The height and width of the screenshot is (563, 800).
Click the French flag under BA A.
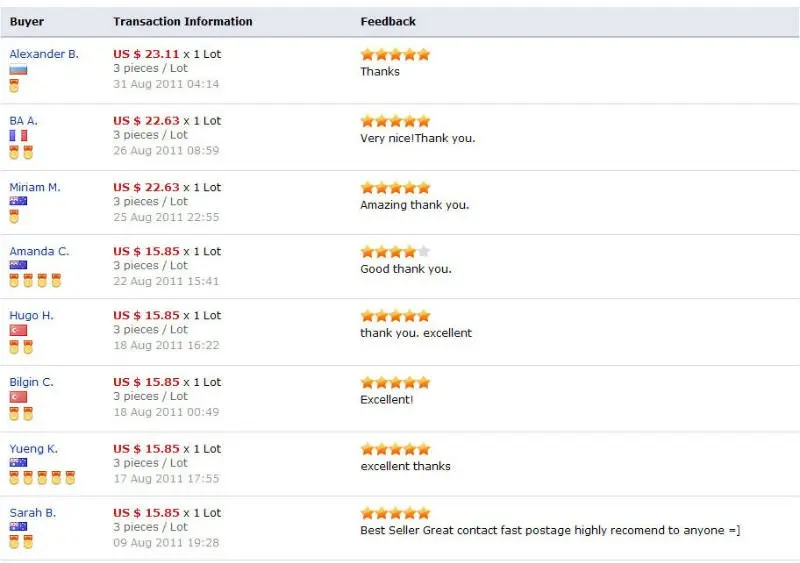(18, 135)
